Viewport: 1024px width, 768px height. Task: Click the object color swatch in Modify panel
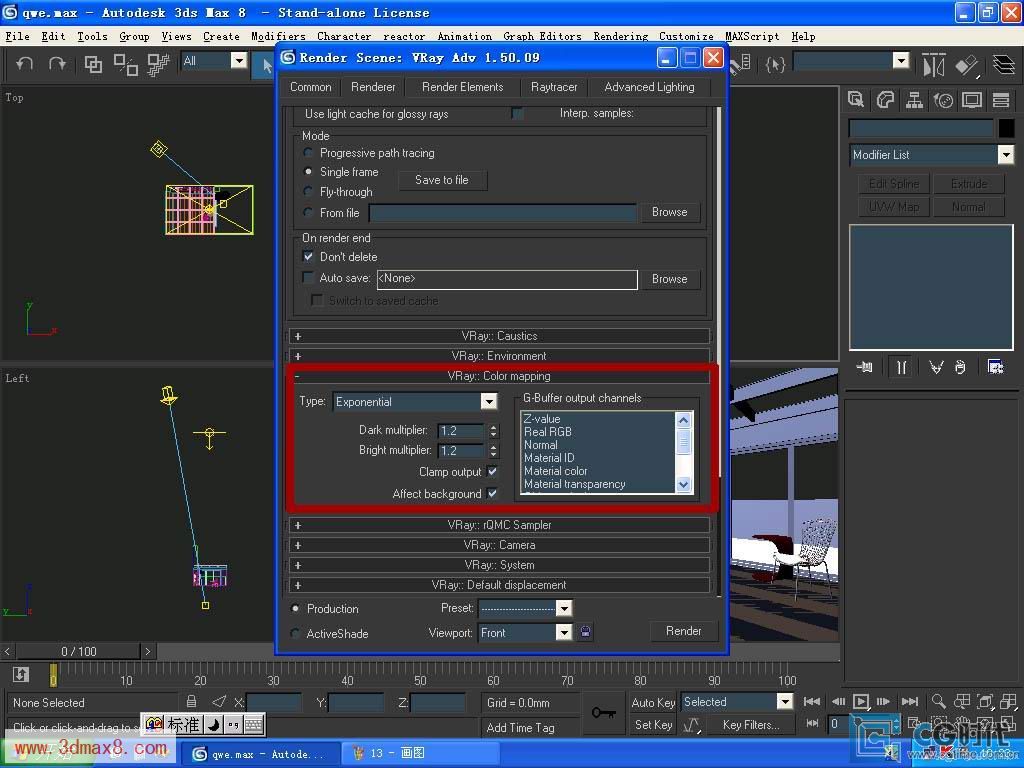1006,128
